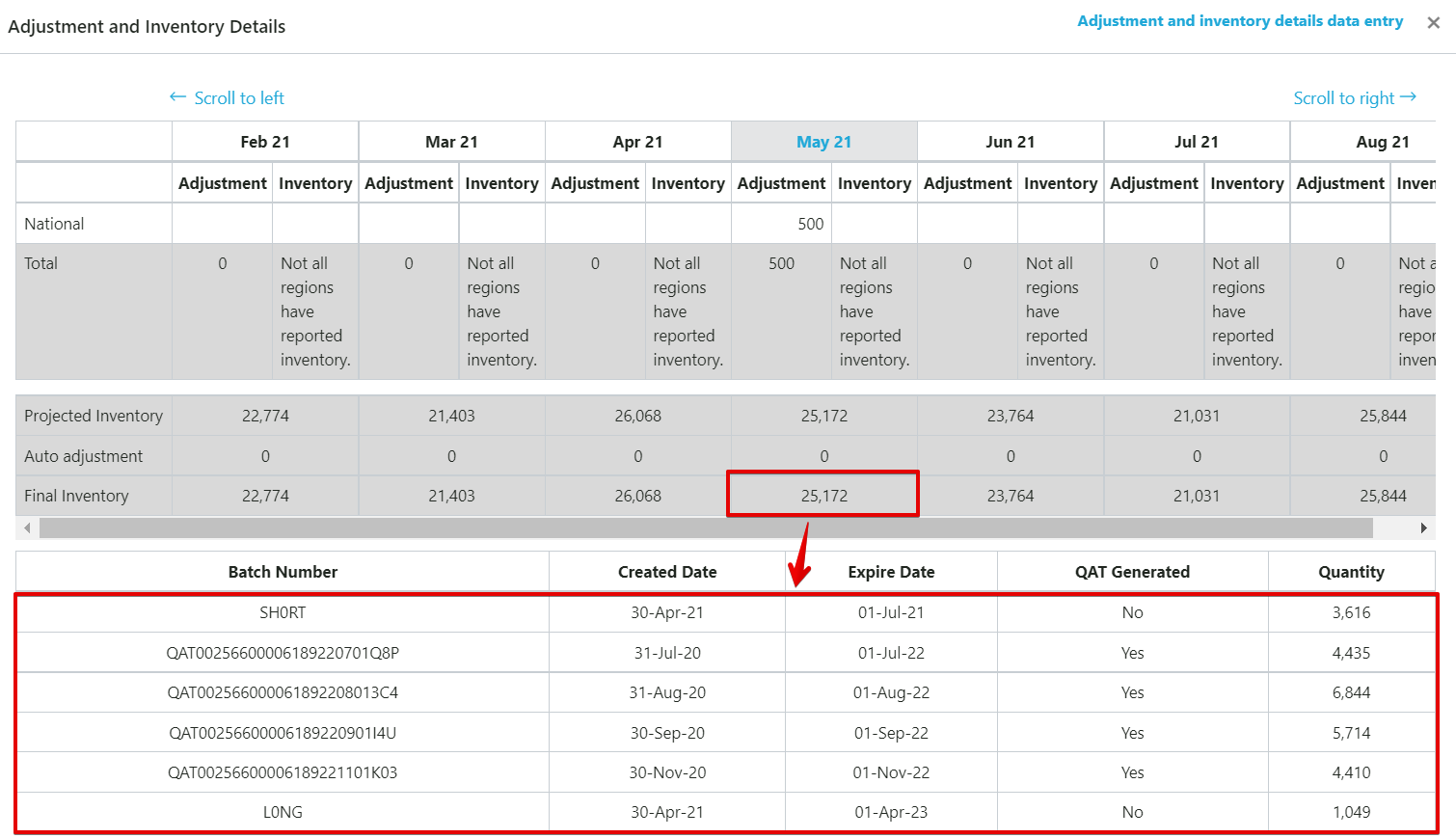Click the Total row label
This screenshot has width=1456, height=838.
coord(40,263)
